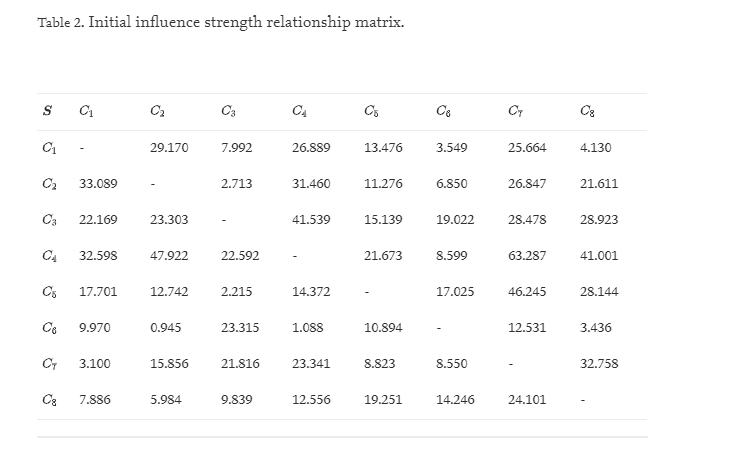Image resolution: width=744 pixels, height=463 pixels.
Task: Click the value 3.549 in row C1
Action: (x=452, y=148)
